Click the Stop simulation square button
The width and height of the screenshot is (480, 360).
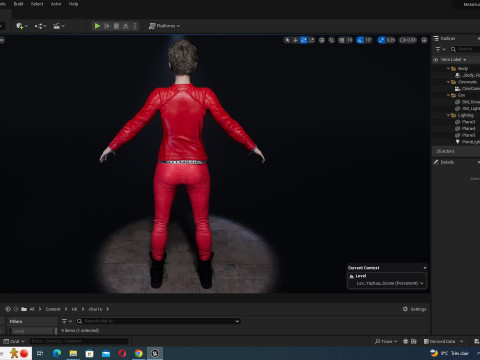pos(116,26)
